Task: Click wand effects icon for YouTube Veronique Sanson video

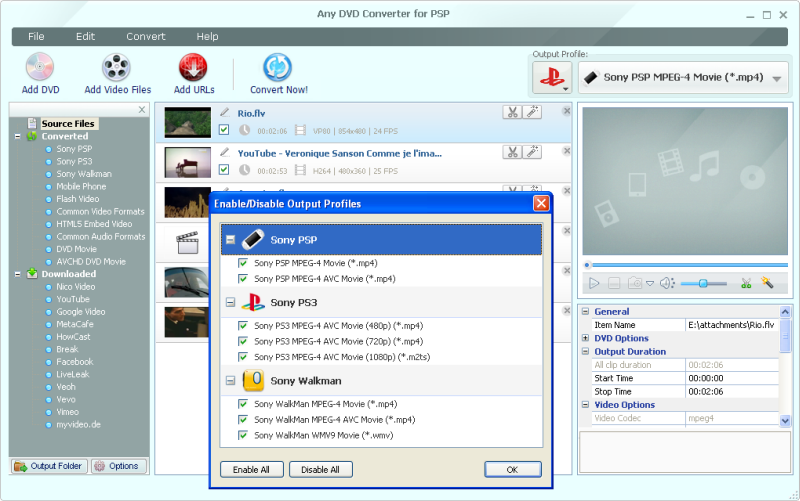Action: (x=532, y=152)
